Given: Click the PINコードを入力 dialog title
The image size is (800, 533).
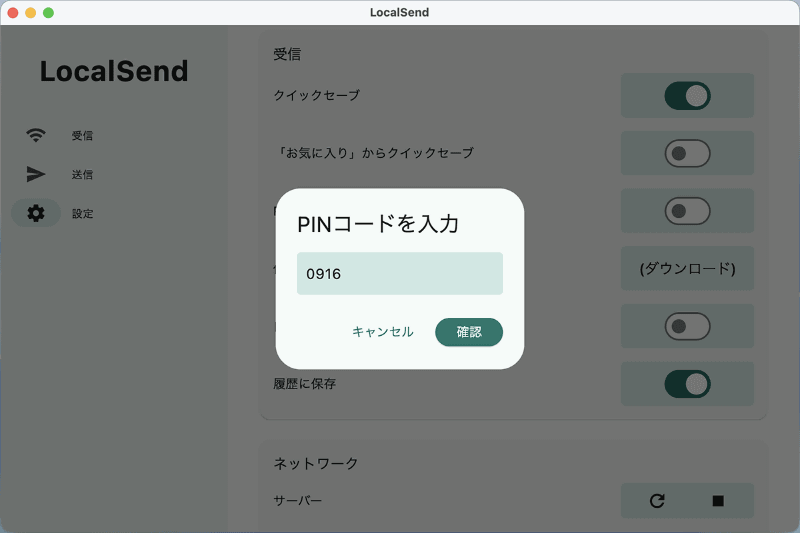Looking at the screenshot, I should point(378,224).
